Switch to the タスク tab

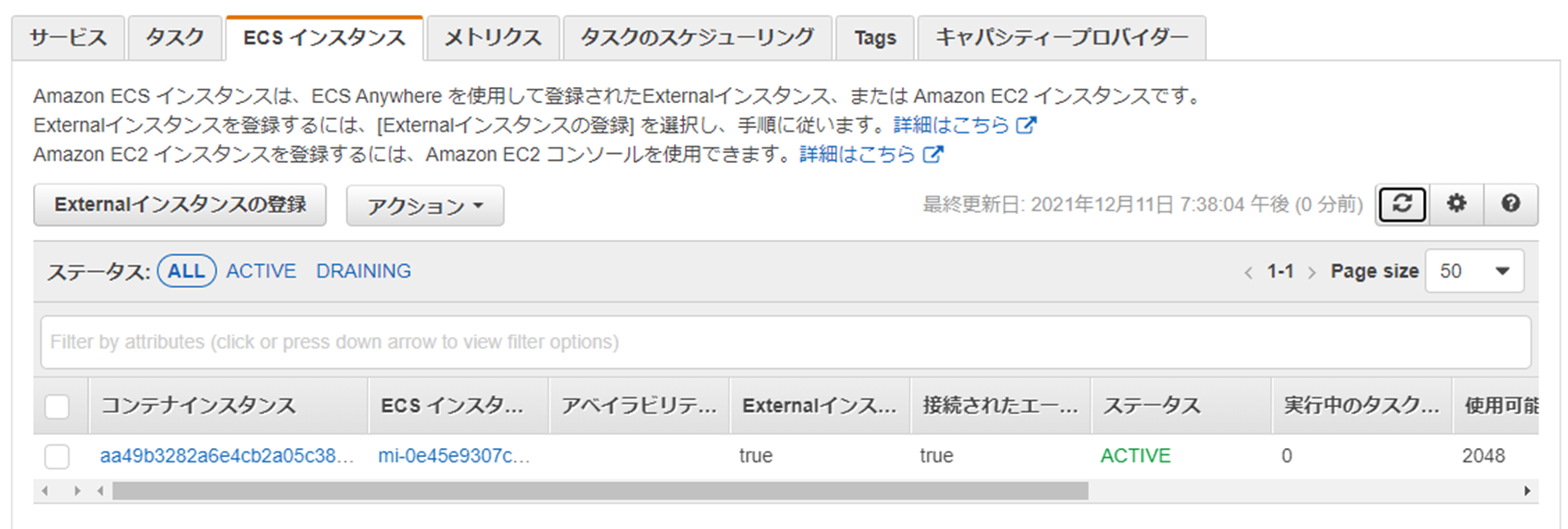[x=174, y=38]
